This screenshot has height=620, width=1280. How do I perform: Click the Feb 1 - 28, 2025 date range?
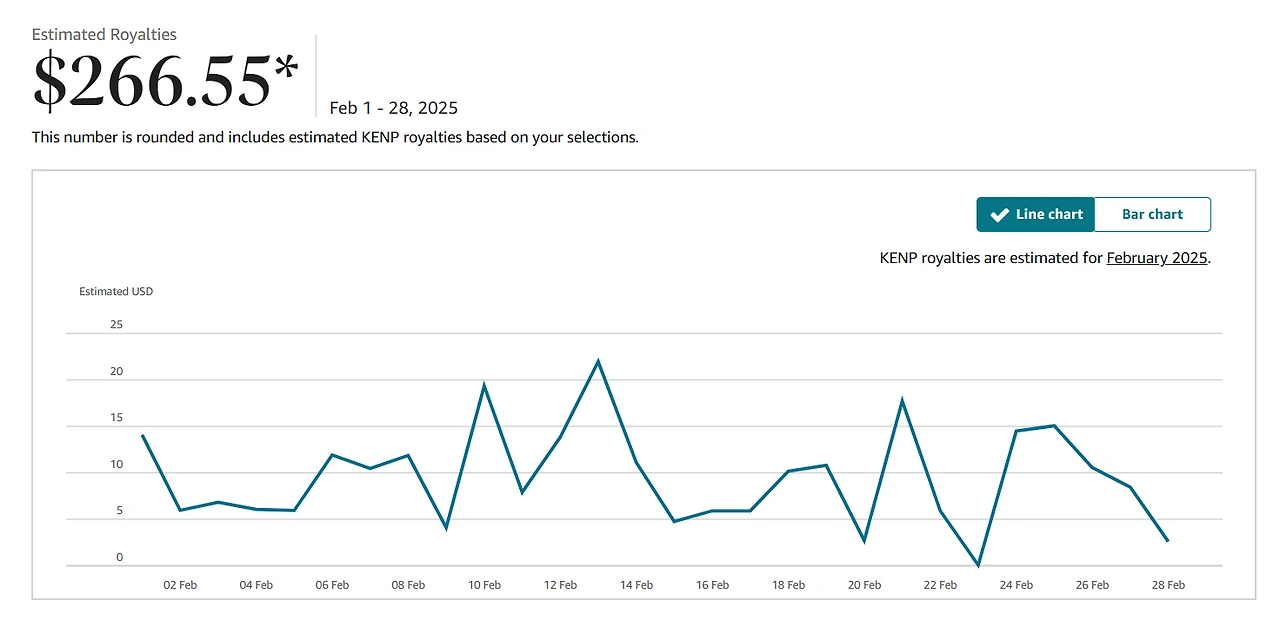point(393,108)
